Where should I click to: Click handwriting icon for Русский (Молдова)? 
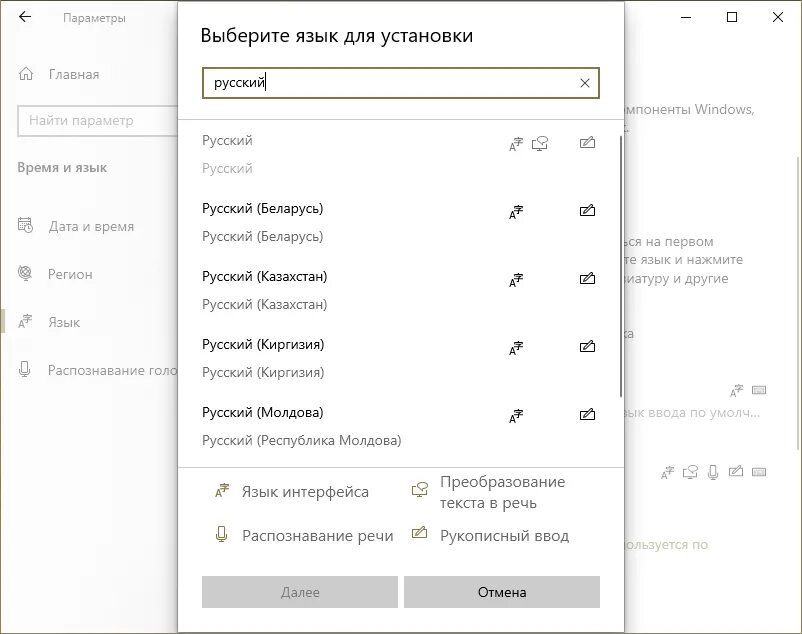click(587, 414)
